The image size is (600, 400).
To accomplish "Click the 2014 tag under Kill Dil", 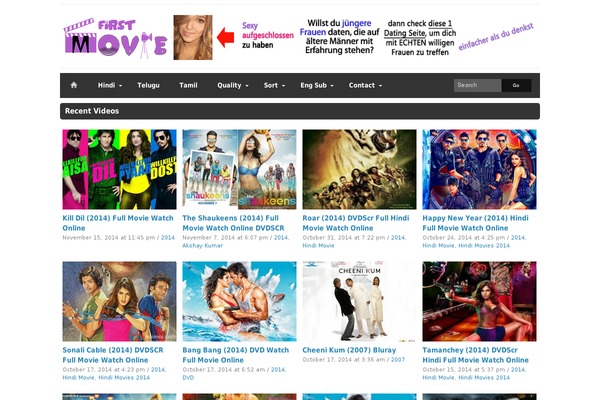I will pos(168,238).
